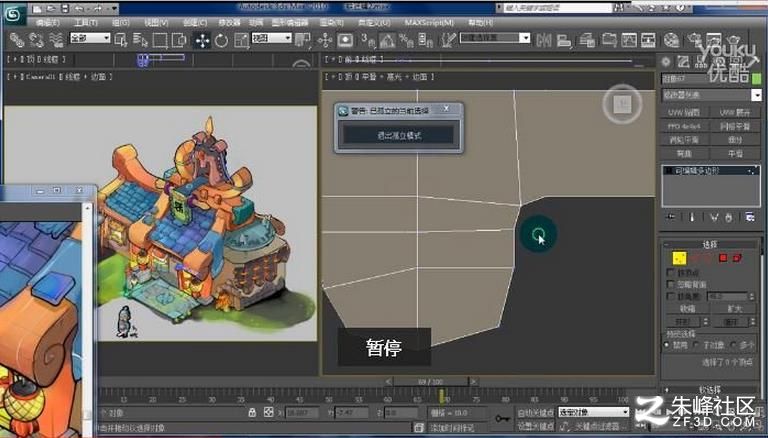Open the Modifier List dropdown
Viewport: 768px width, 438px height.
711,95
